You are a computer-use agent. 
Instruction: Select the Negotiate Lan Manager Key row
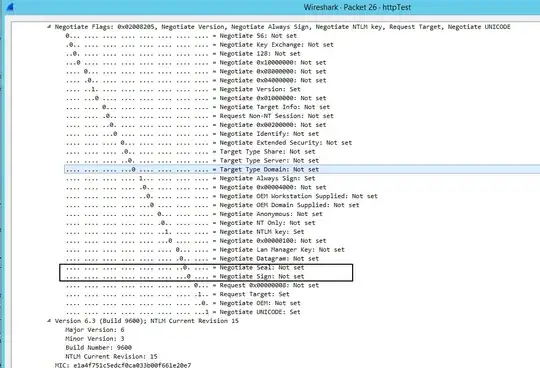[x=205, y=250]
